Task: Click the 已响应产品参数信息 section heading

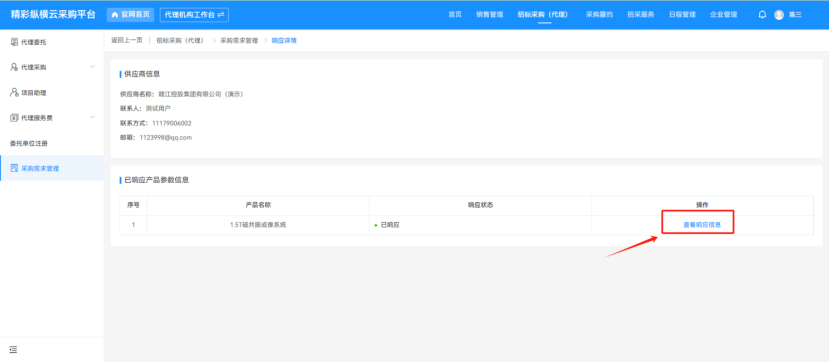Action: [x=156, y=180]
